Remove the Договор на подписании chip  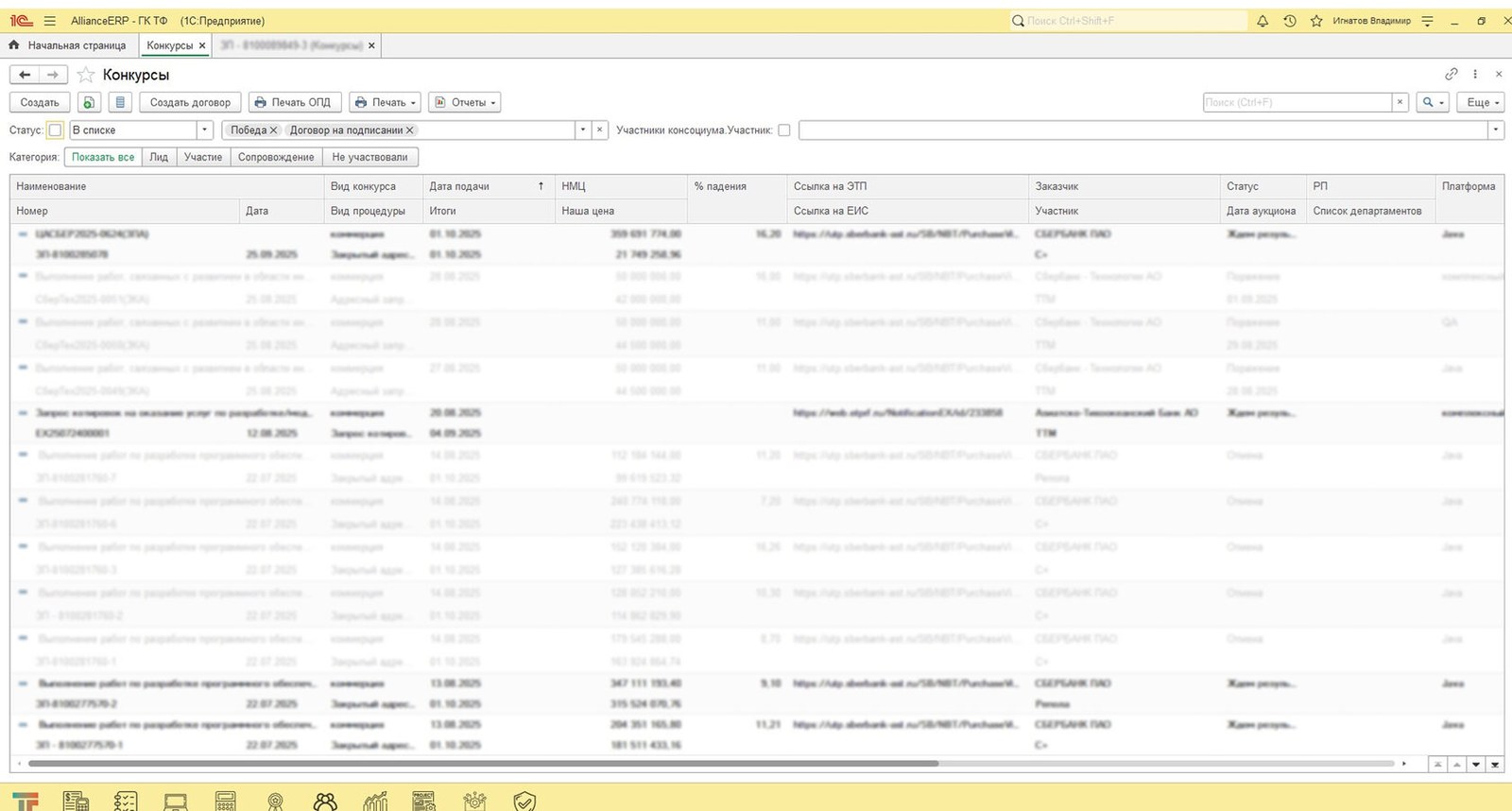point(410,130)
